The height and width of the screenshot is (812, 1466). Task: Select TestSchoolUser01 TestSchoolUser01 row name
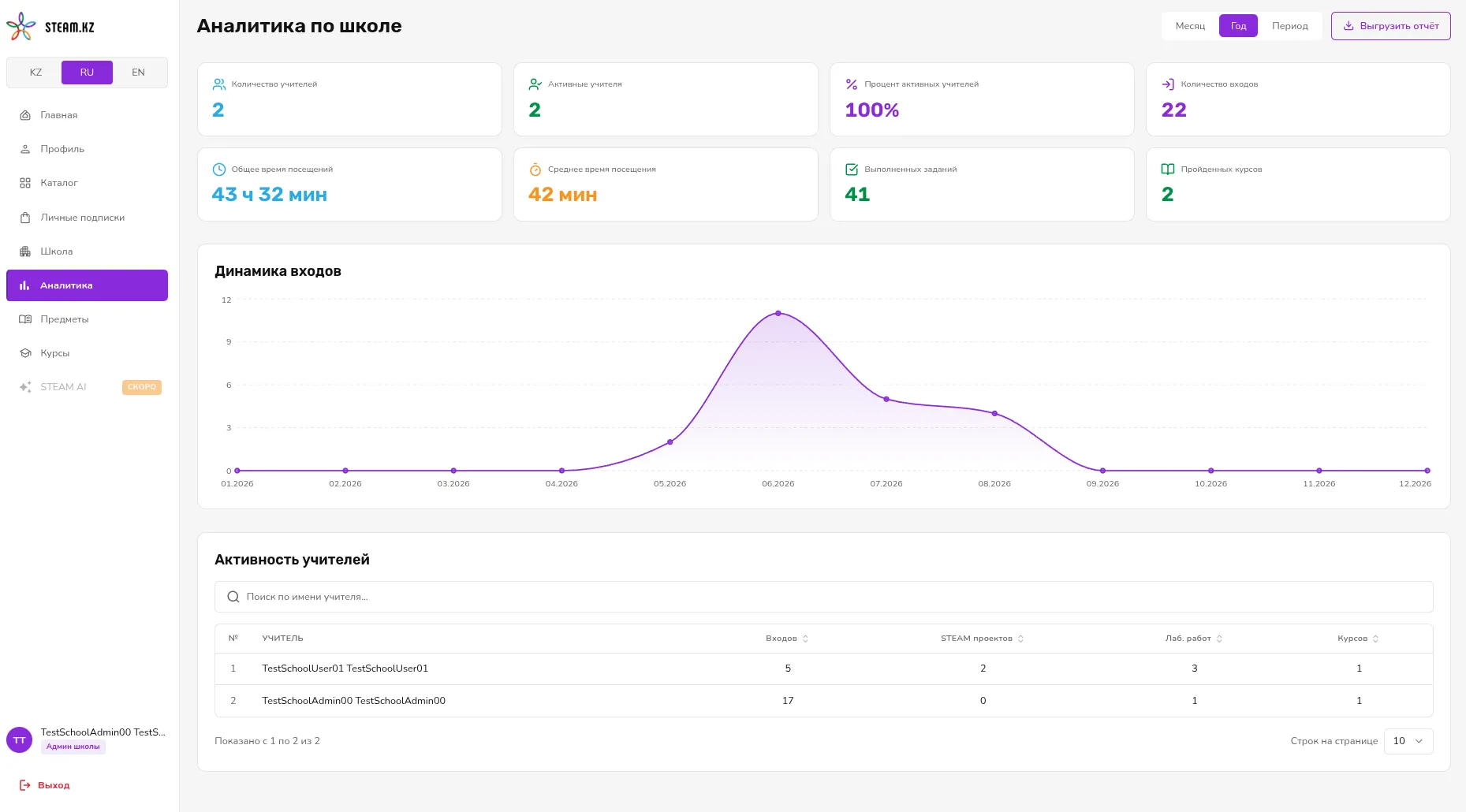(345, 669)
